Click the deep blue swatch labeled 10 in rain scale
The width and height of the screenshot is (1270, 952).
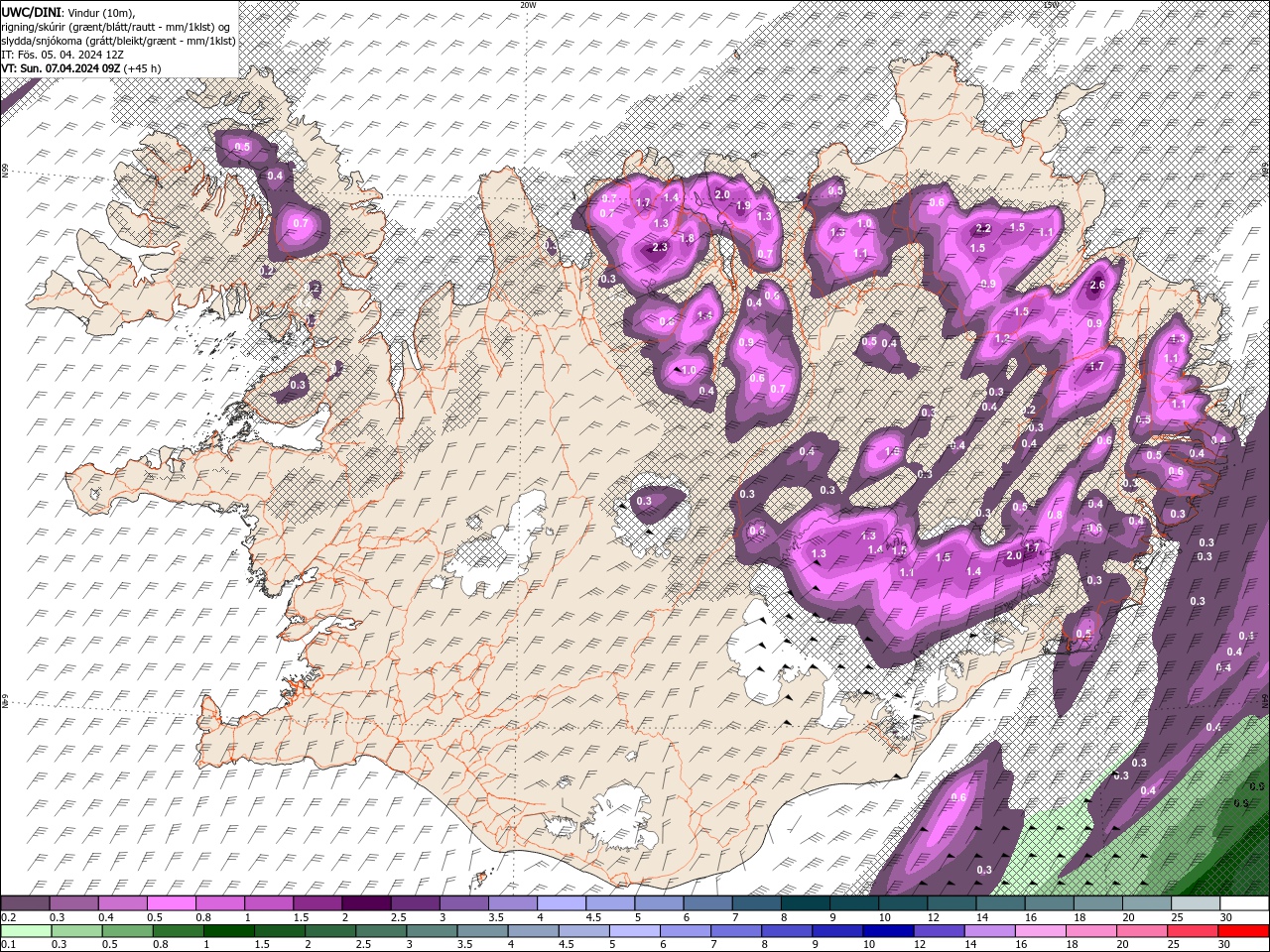888,930
